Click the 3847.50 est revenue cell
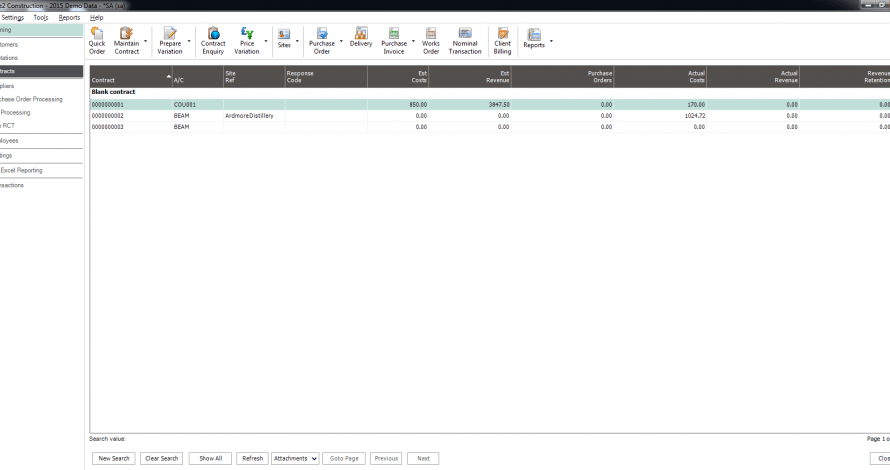 click(x=470, y=104)
